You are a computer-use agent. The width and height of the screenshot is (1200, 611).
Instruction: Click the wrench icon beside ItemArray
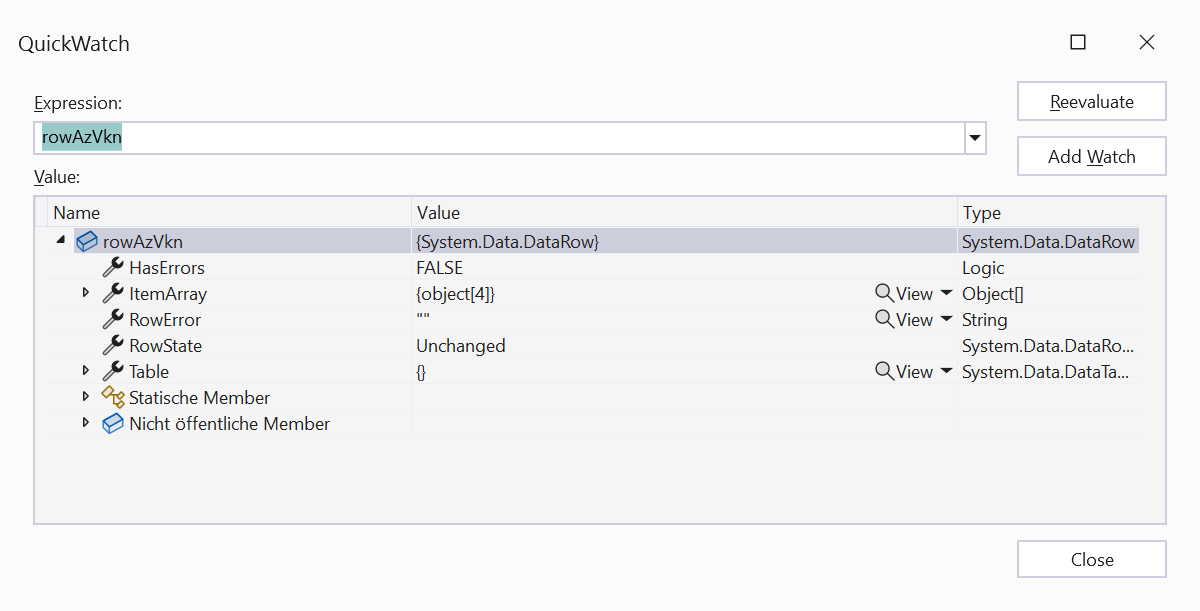pyautogui.click(x=113, y=293)
